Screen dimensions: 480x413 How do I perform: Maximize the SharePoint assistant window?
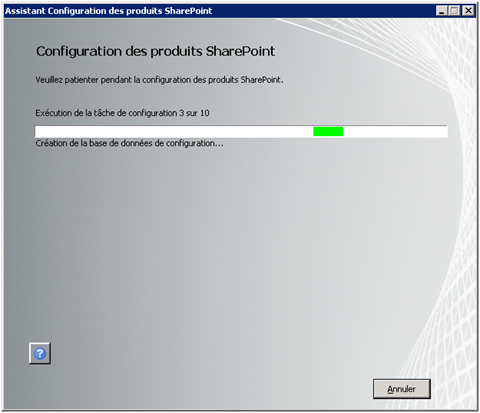point(455,11)
